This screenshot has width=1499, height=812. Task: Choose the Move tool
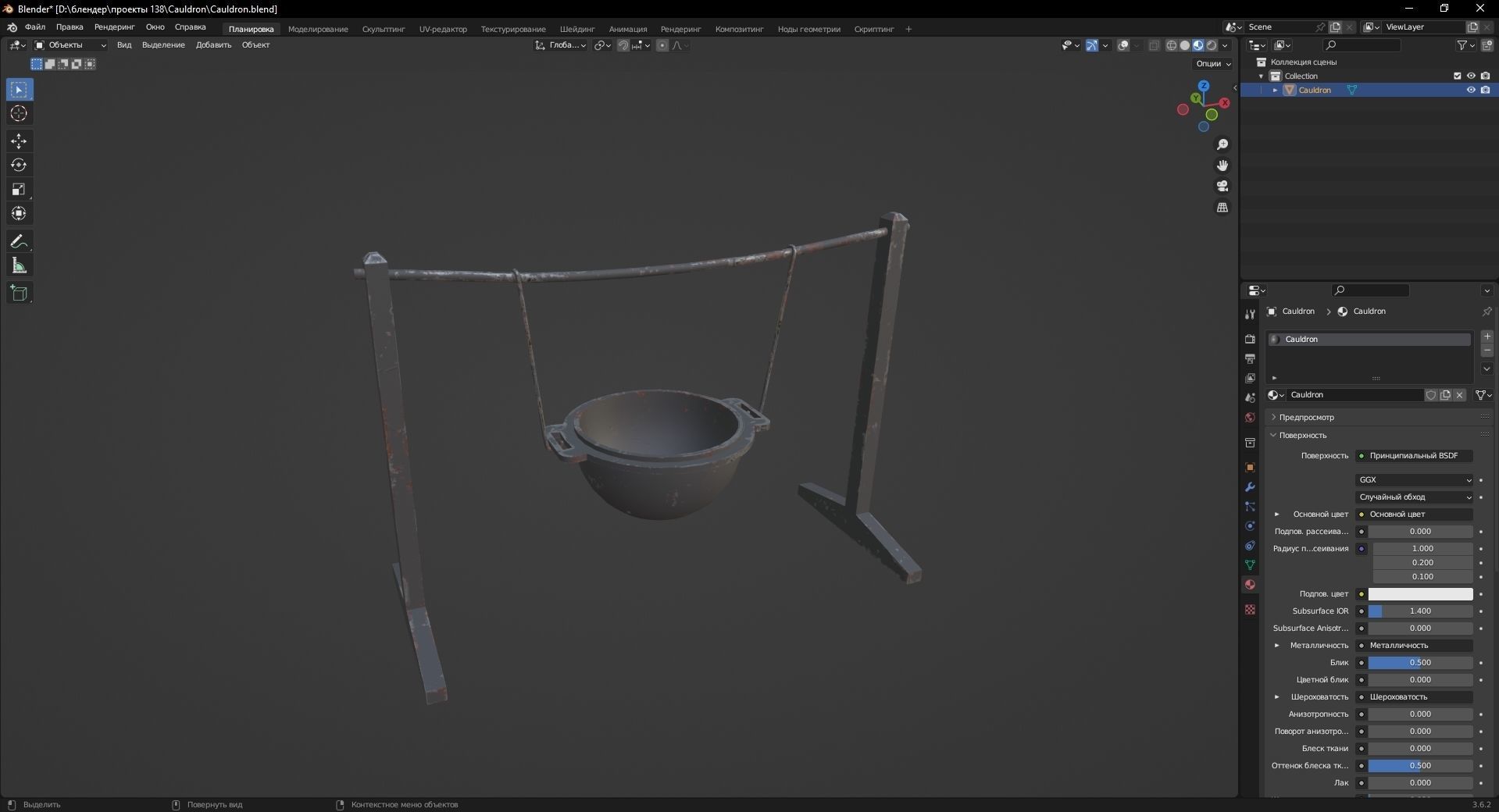(20, 141)
